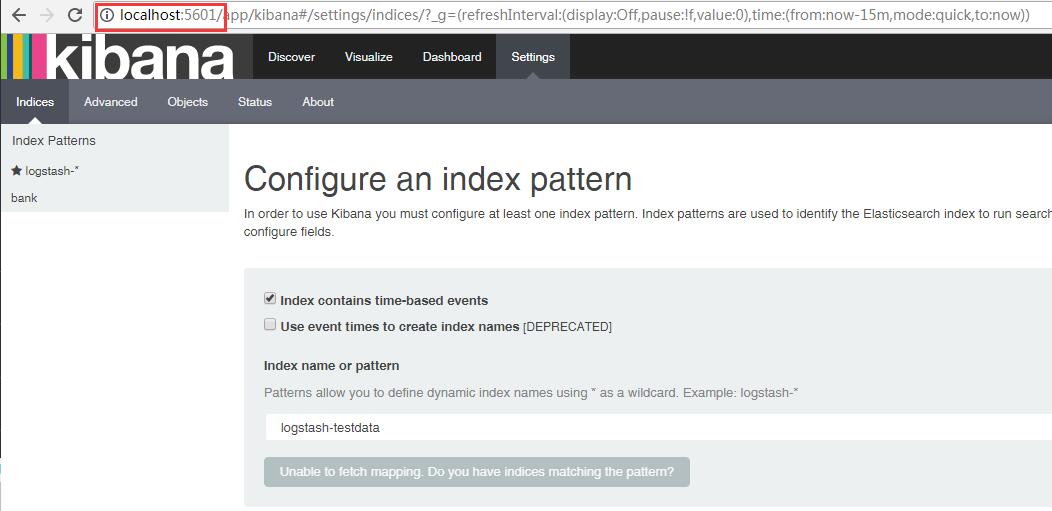Select the Settings tab

coord(533,57)
